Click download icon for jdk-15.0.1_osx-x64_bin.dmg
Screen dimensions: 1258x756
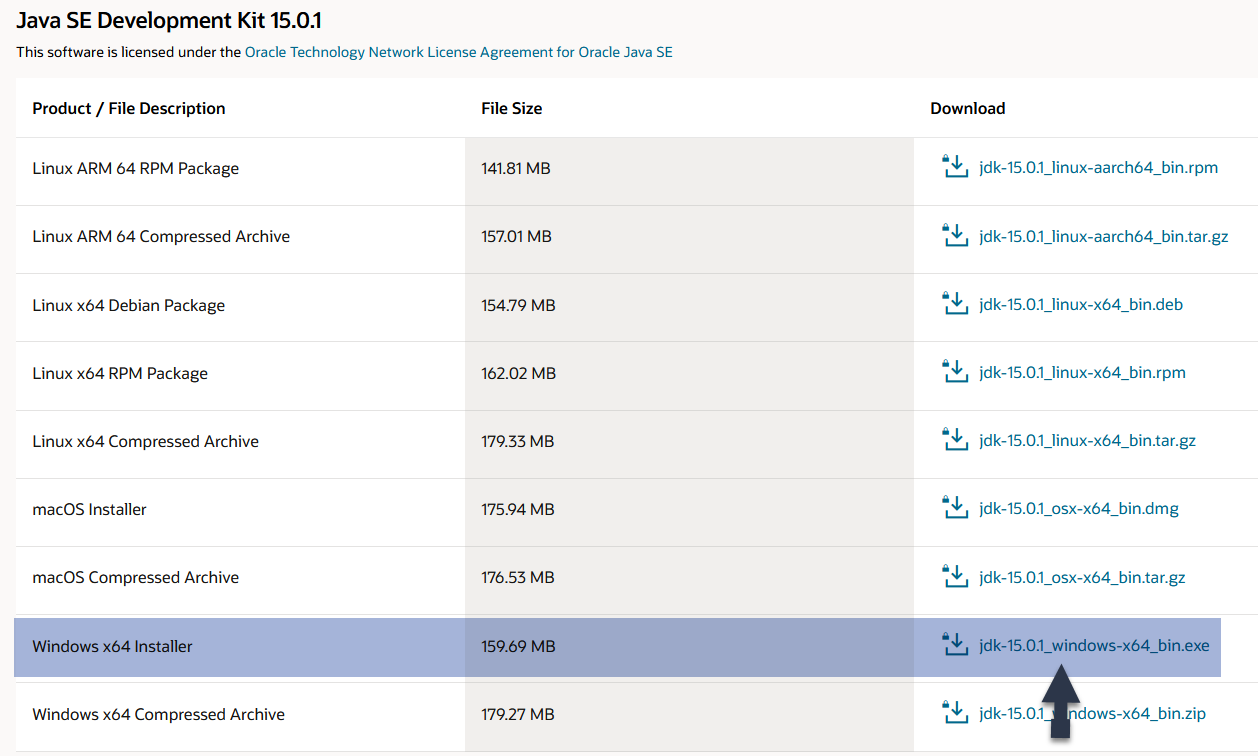click(956, 507)
